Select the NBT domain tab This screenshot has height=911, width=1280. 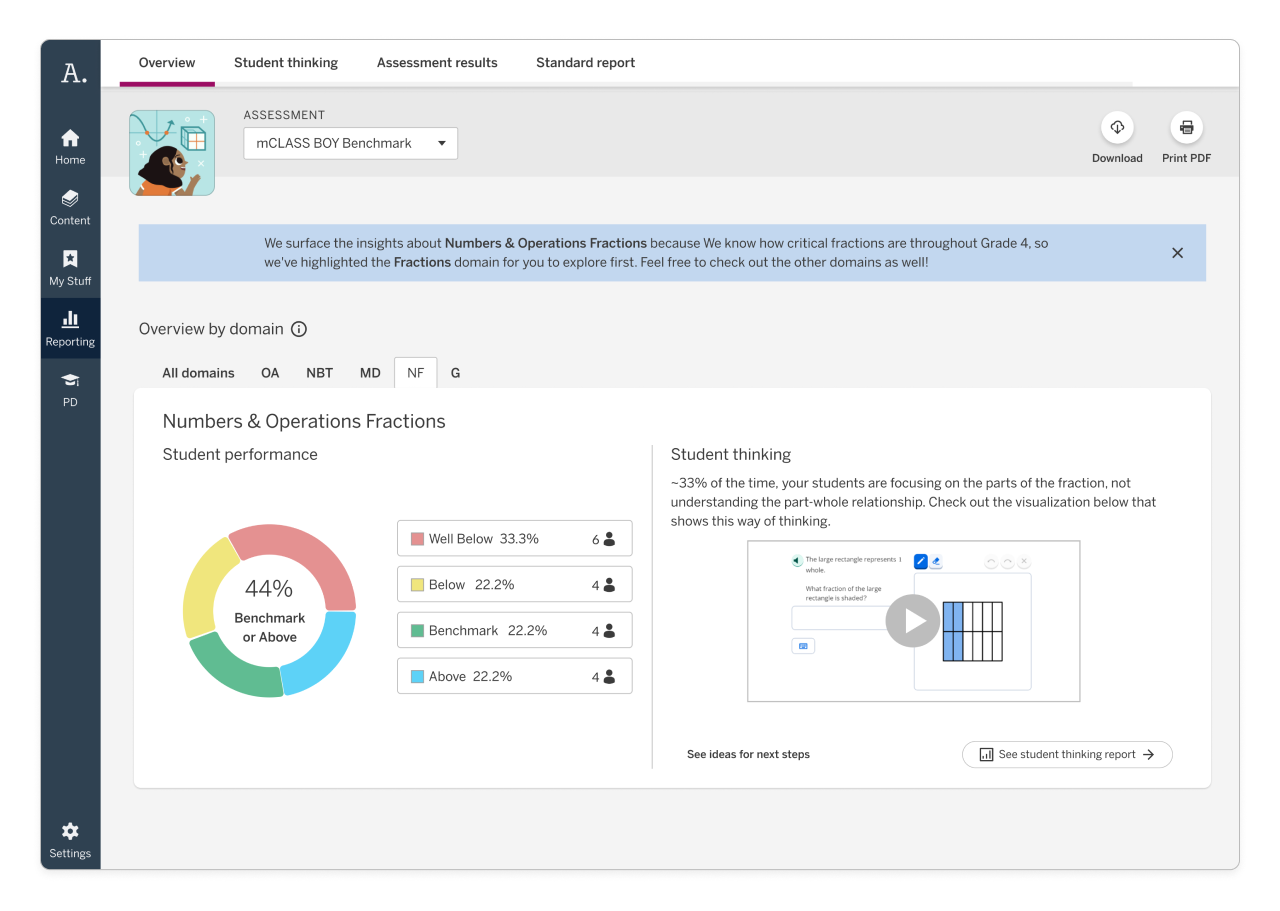pyautogui.click(x=319, y=373)
